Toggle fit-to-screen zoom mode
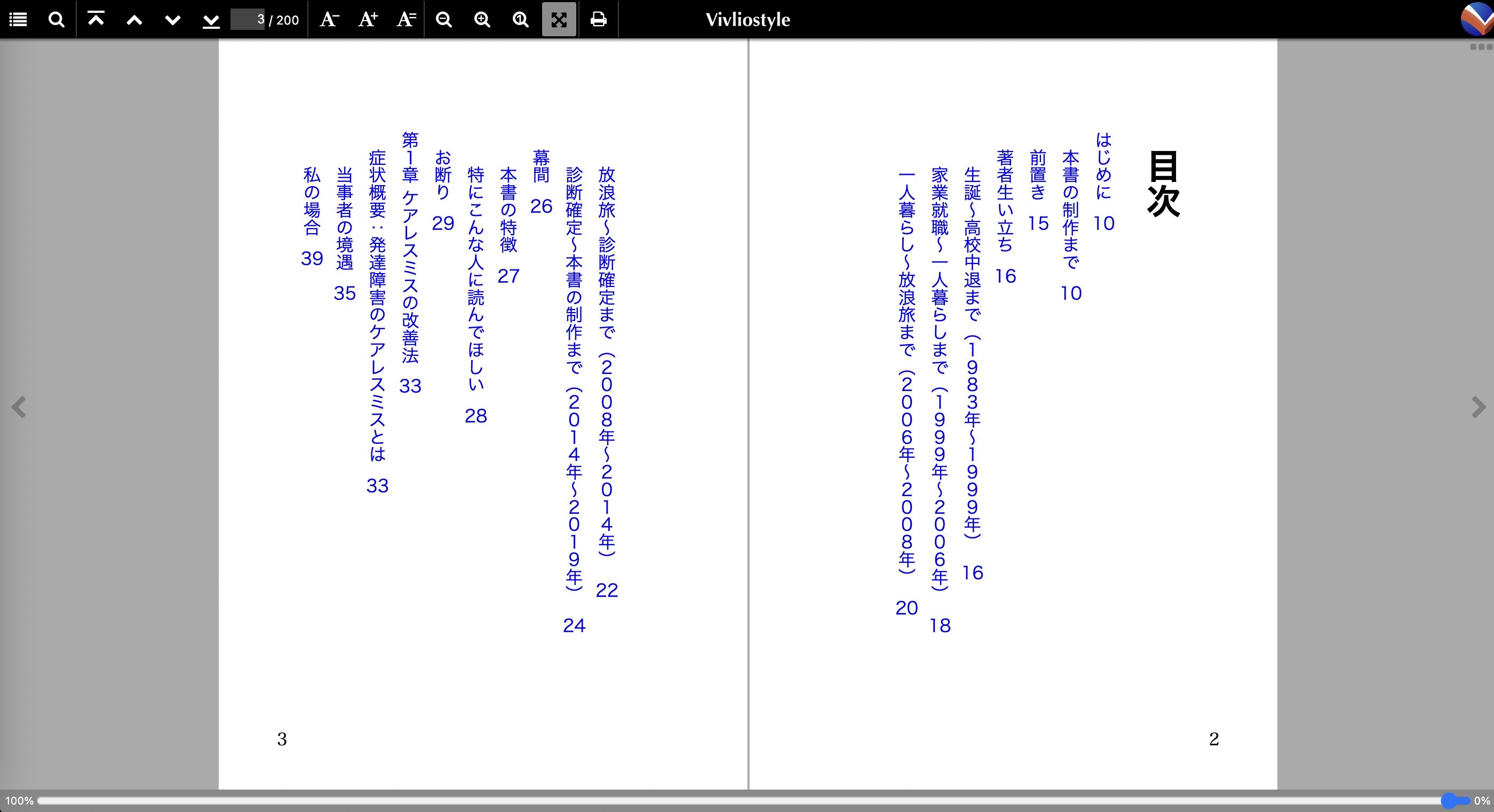This screenshot has height=812, width=1494. [559, 20]
